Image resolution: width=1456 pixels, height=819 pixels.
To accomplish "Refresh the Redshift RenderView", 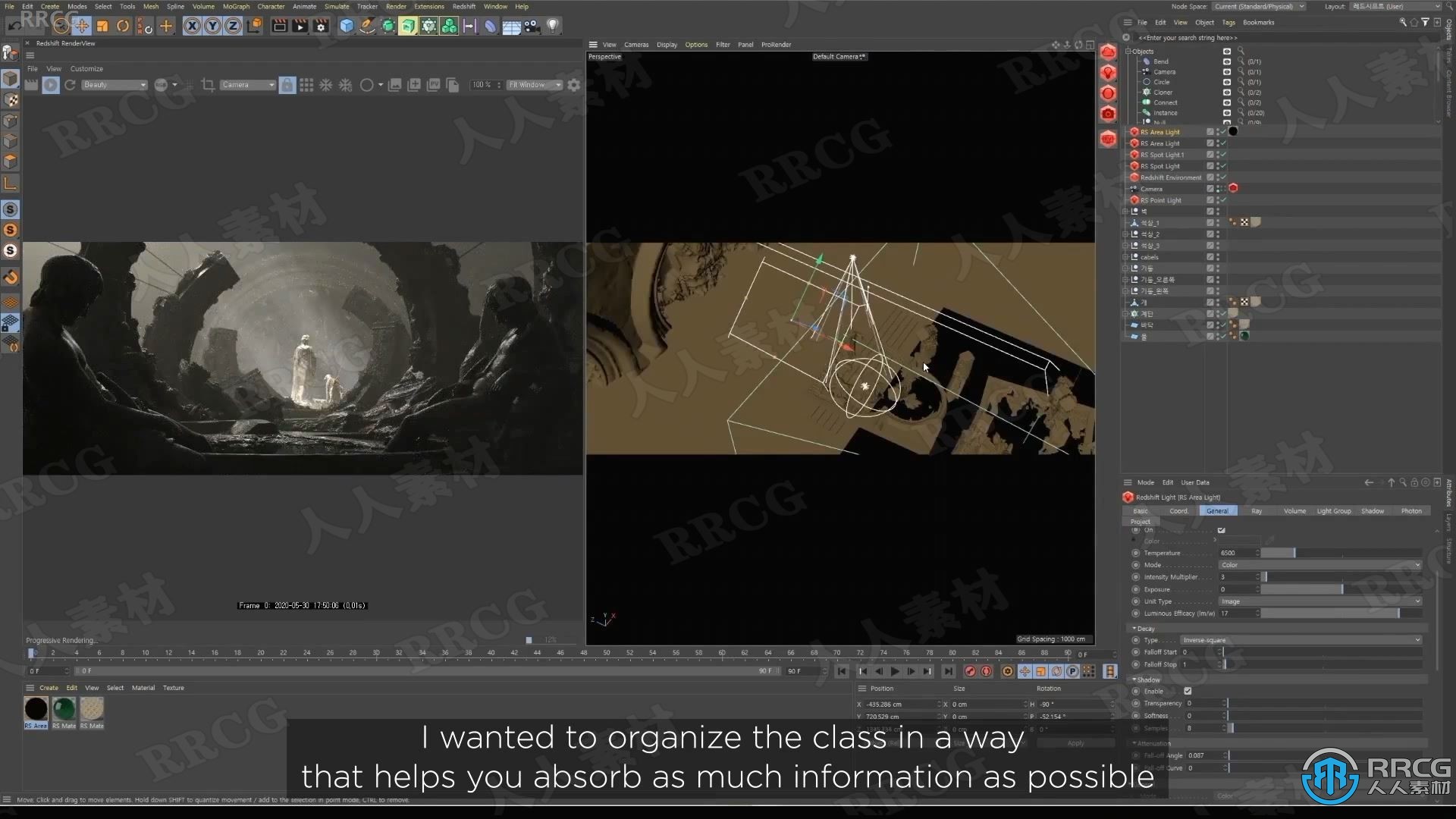I will coord(70,85).
